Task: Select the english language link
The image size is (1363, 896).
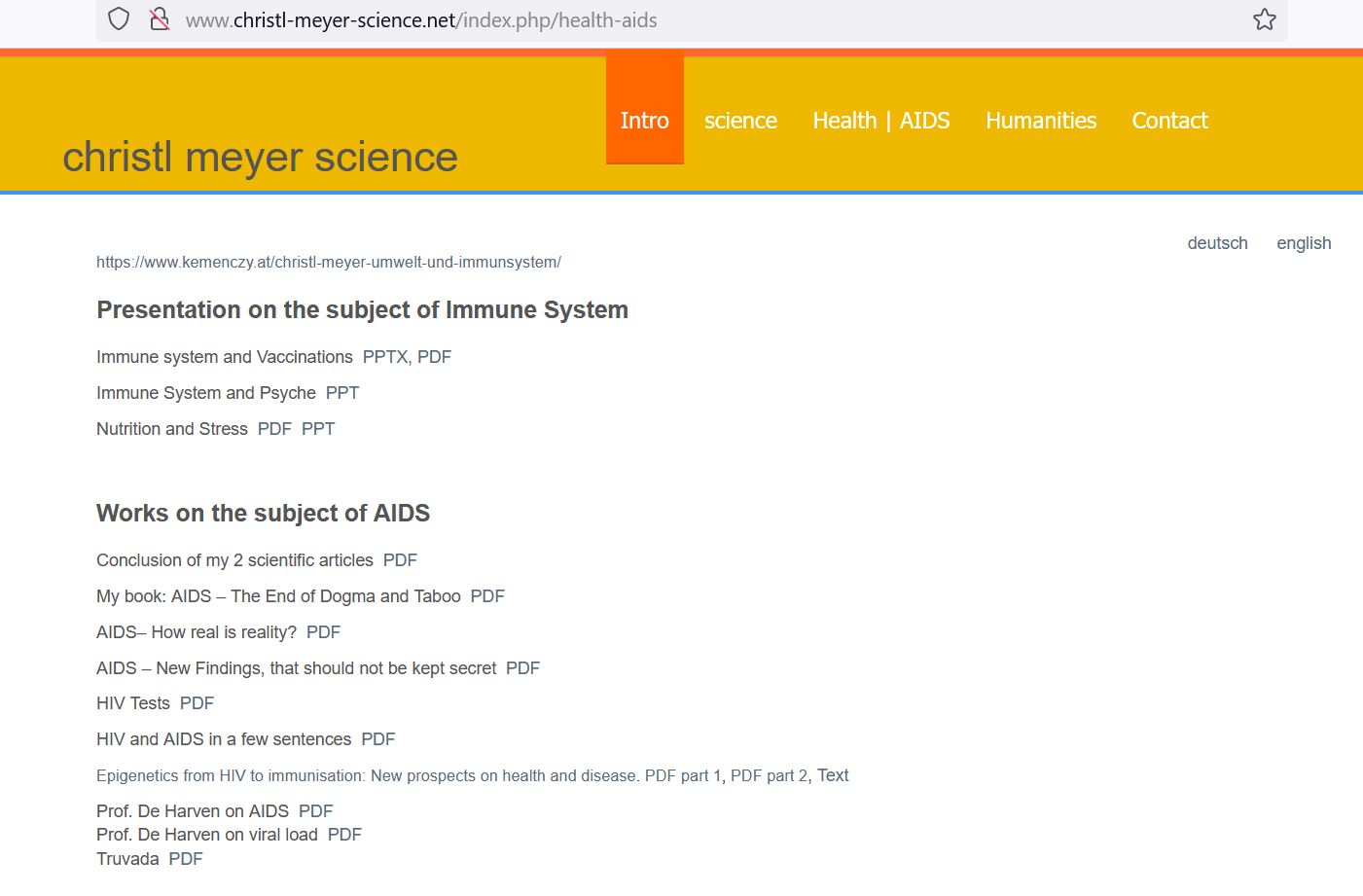Action: [1303, 243]
